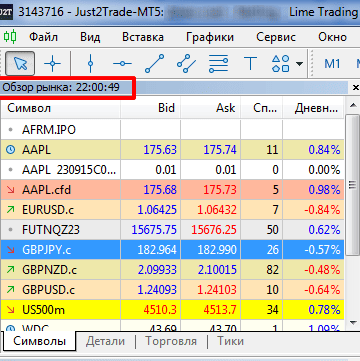Screen dimensions: 360x361
Task: Click the up arrow icon beside GBPNZD.c
Action: (11, 270)
